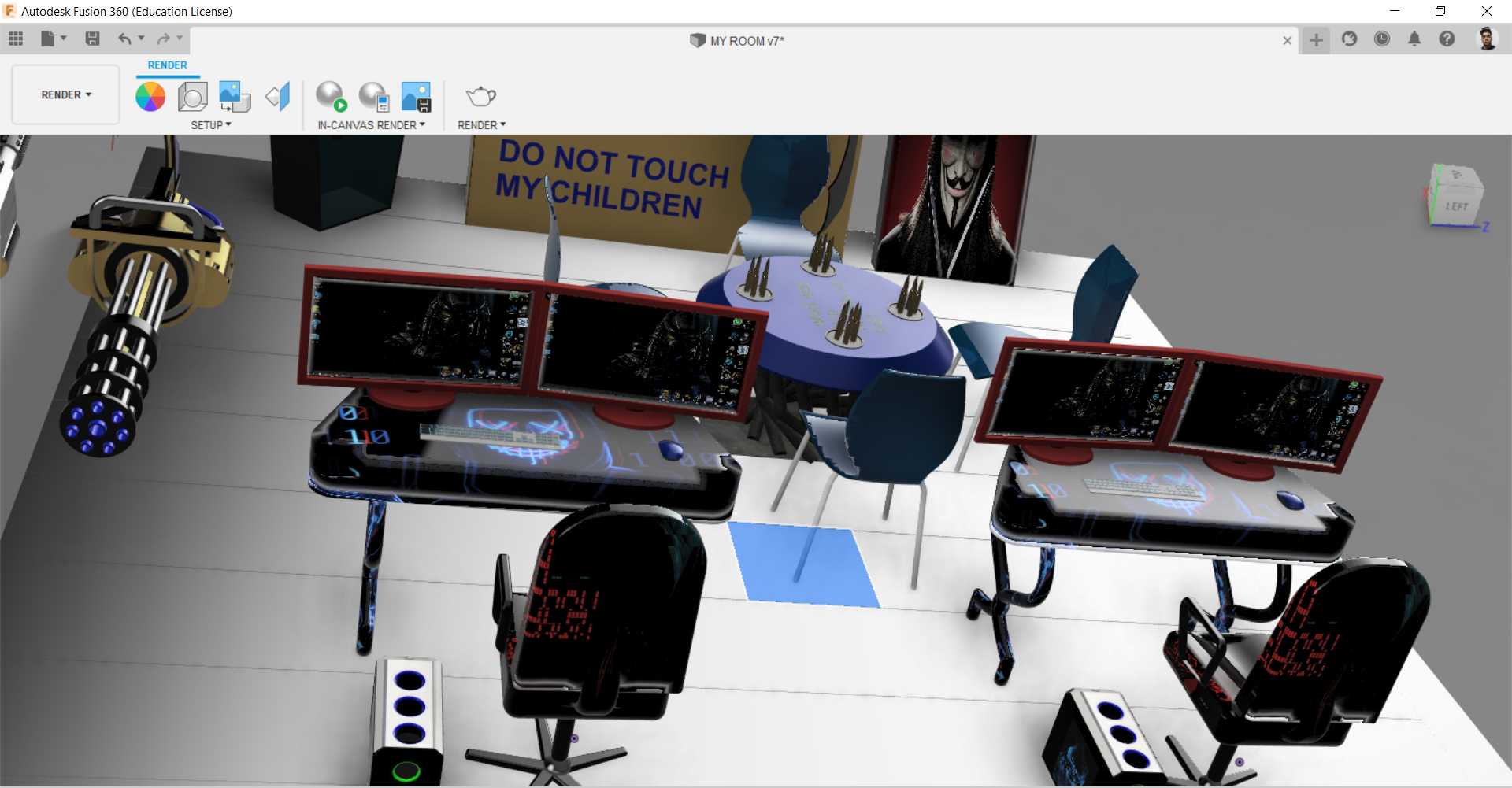Viewport: 1512px width, 788px height.
Task: Open the Extensions icon
Action: click(1350, 39)
